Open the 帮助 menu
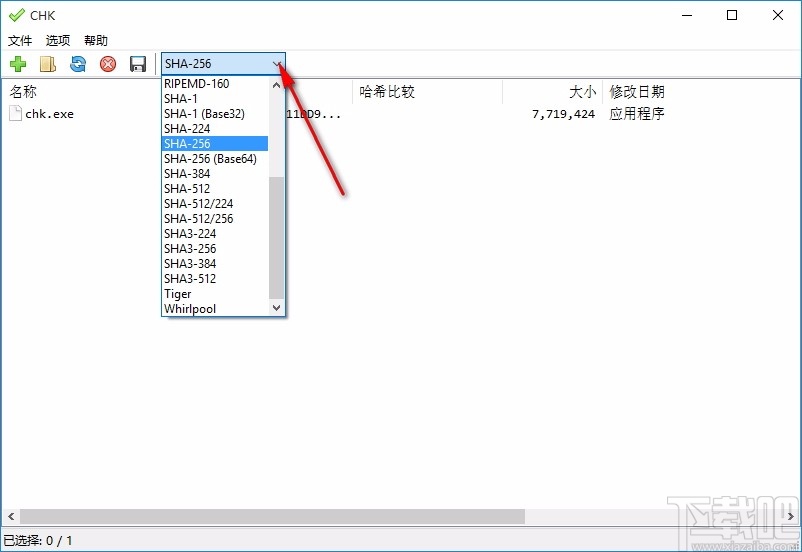This screenshot has width=802, height=552. (96, 40)
